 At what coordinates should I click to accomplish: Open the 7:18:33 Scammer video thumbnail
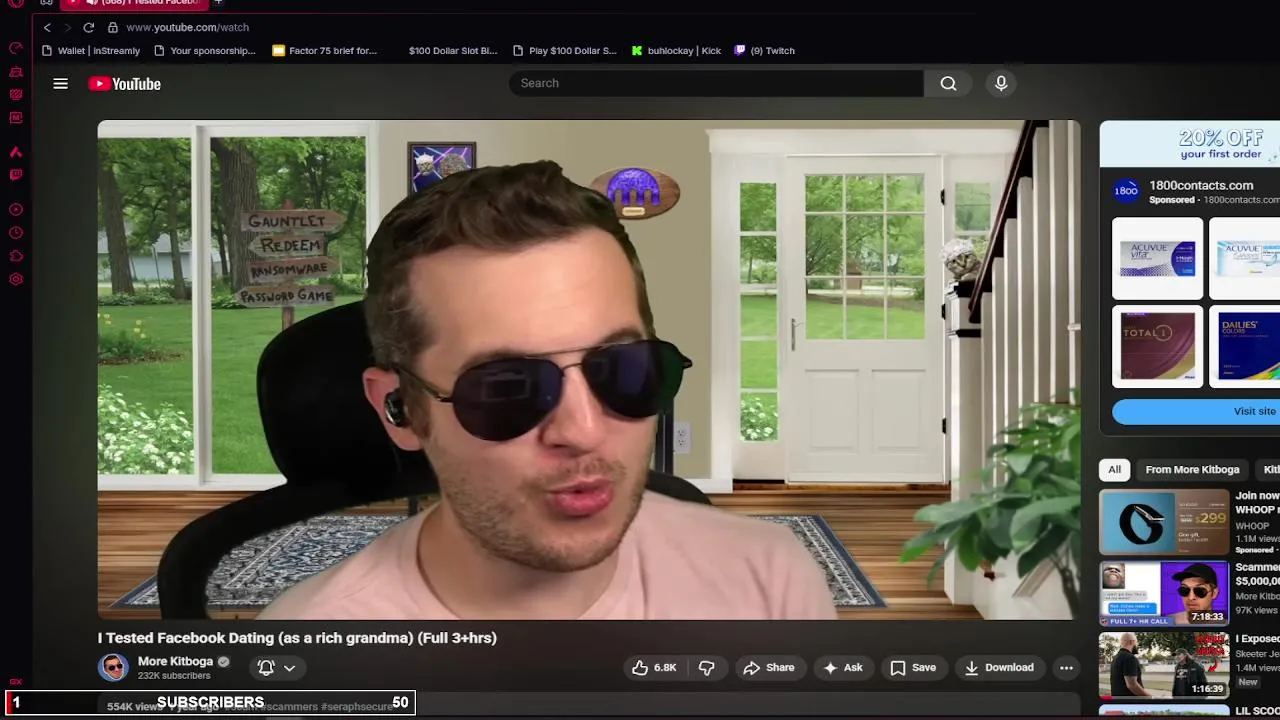click(1164, 594)
